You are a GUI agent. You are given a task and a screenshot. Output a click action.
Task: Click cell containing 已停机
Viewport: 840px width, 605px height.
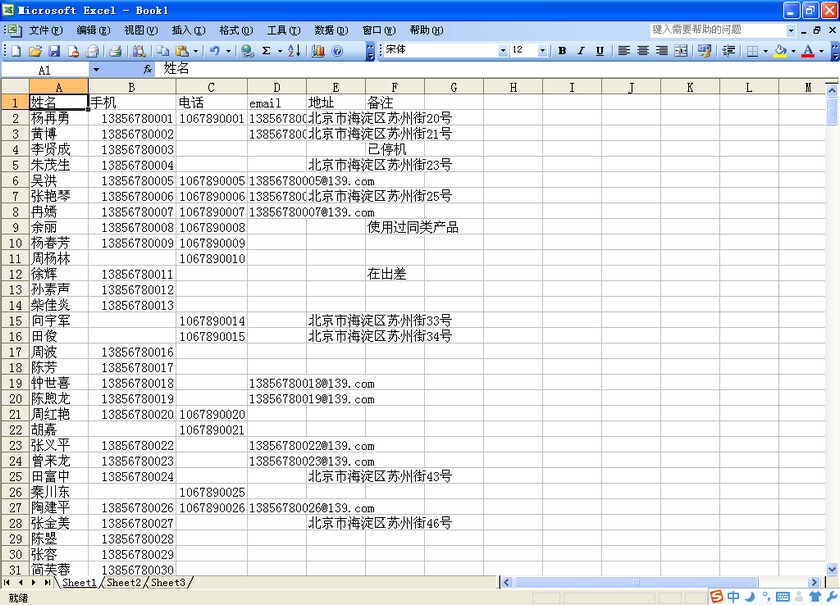tap(395, 149)
